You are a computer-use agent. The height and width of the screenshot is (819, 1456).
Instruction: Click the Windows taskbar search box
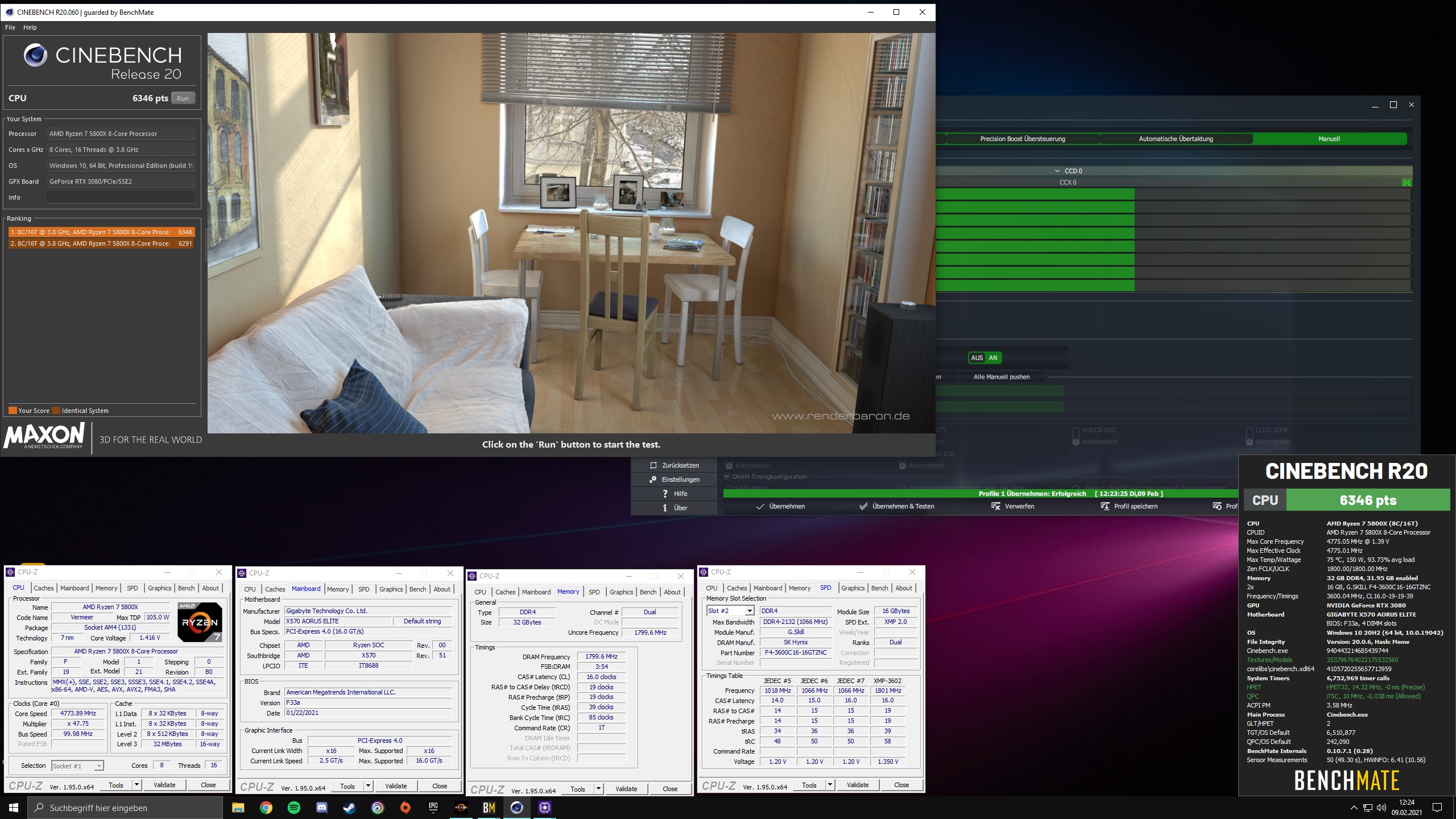(x=125, y=808)
